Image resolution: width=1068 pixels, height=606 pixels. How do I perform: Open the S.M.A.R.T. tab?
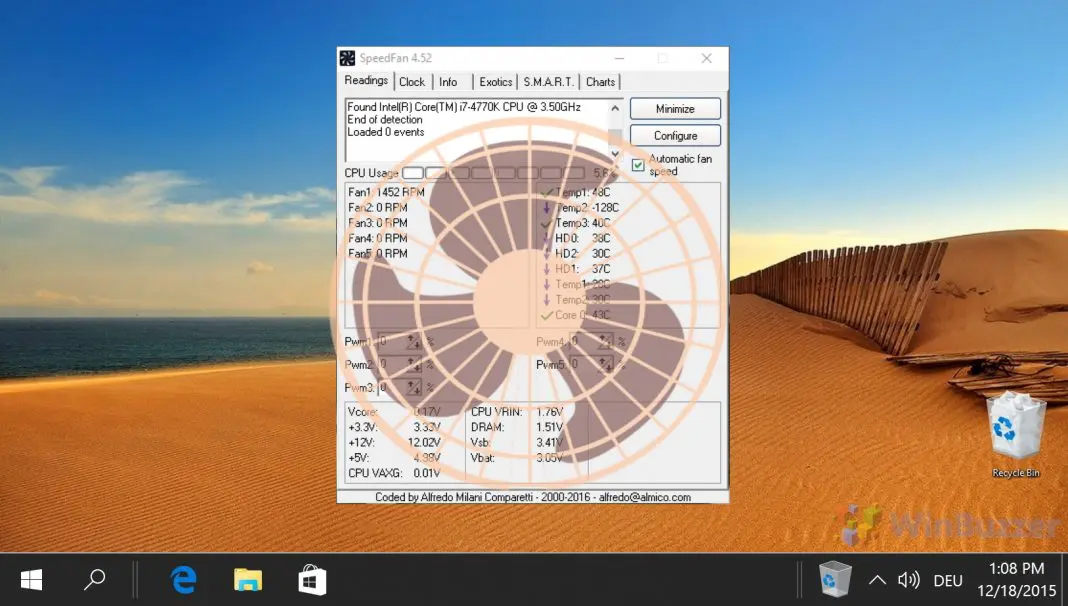click(x=548, y=82)
